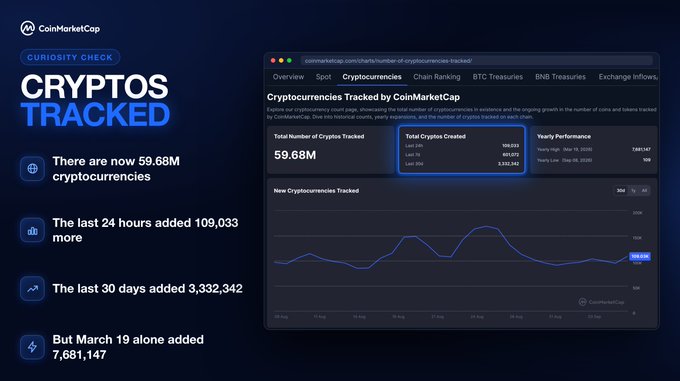
Task: Click the Total Number of Cryptos Tracked card
Action: (330, 150)
